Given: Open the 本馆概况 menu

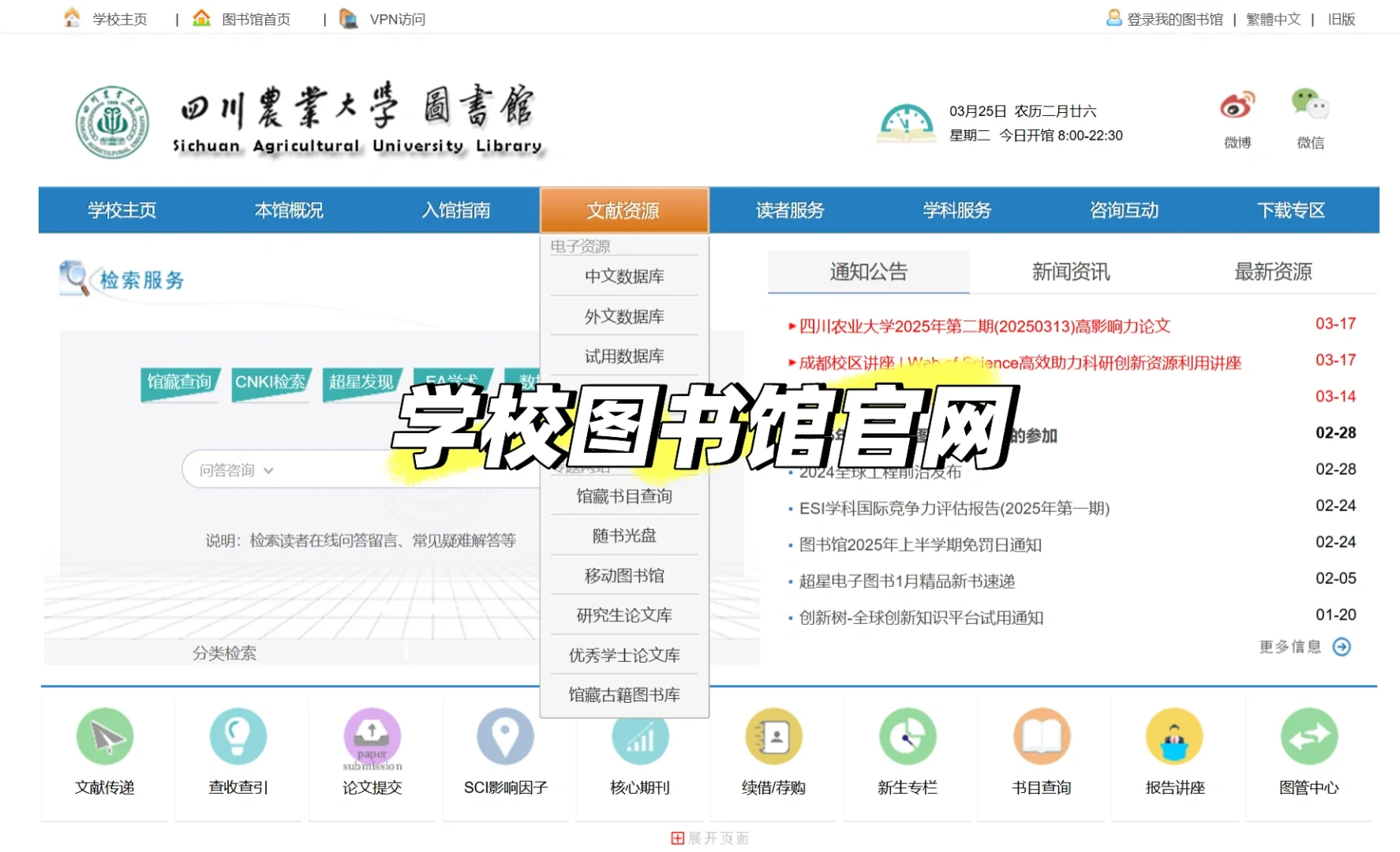Looking at the screenshot, I should [x=289, y=210].
